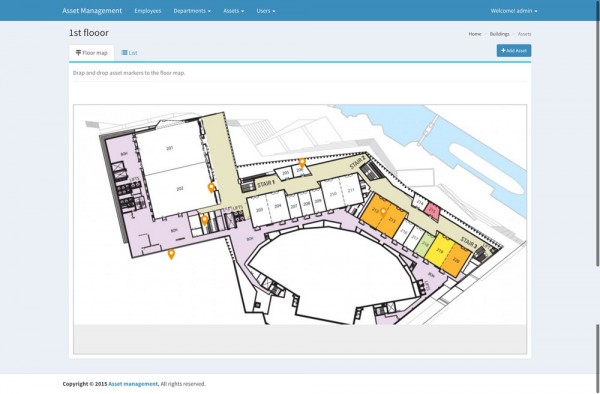Switch to the List tab
The image size is (600, 394).
tap(129, 53)
